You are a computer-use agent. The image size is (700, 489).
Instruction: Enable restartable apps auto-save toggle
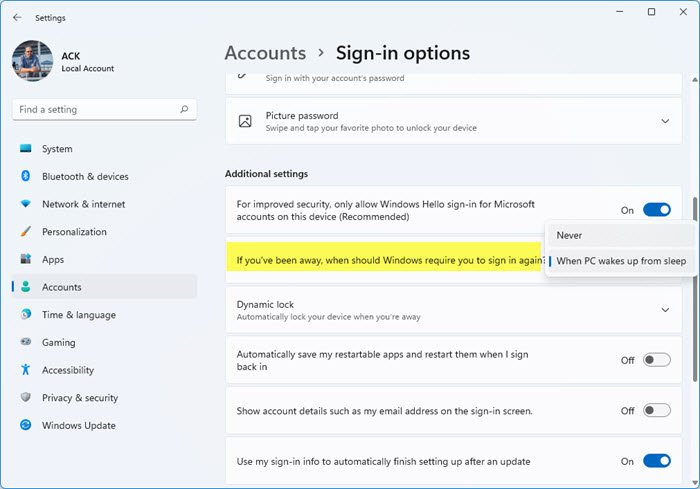[657, 360]
